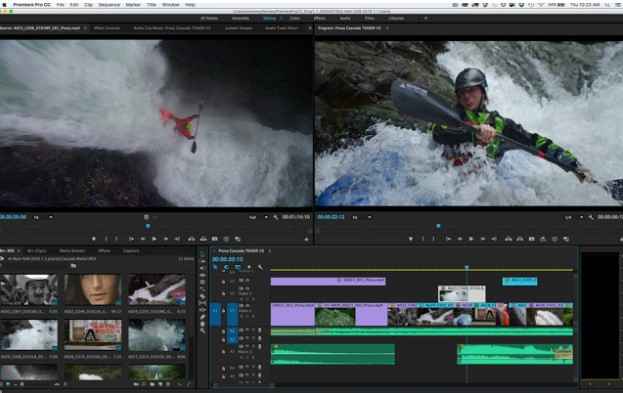Click Overwrite in the Source monitor
Screen dimensions: 623x393
(x=203, y=239)
